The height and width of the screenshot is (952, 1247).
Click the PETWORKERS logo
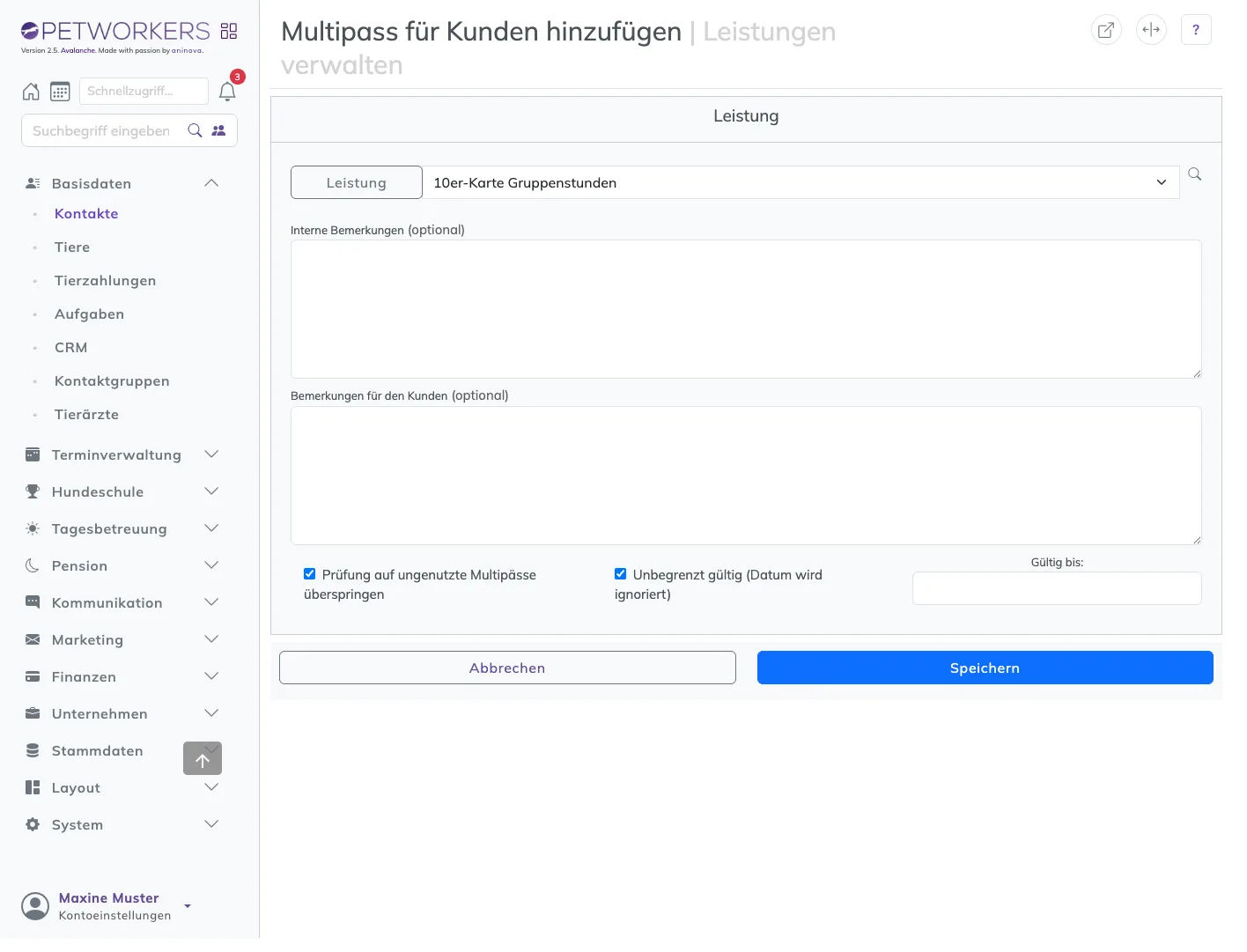(x=115, y=31)
